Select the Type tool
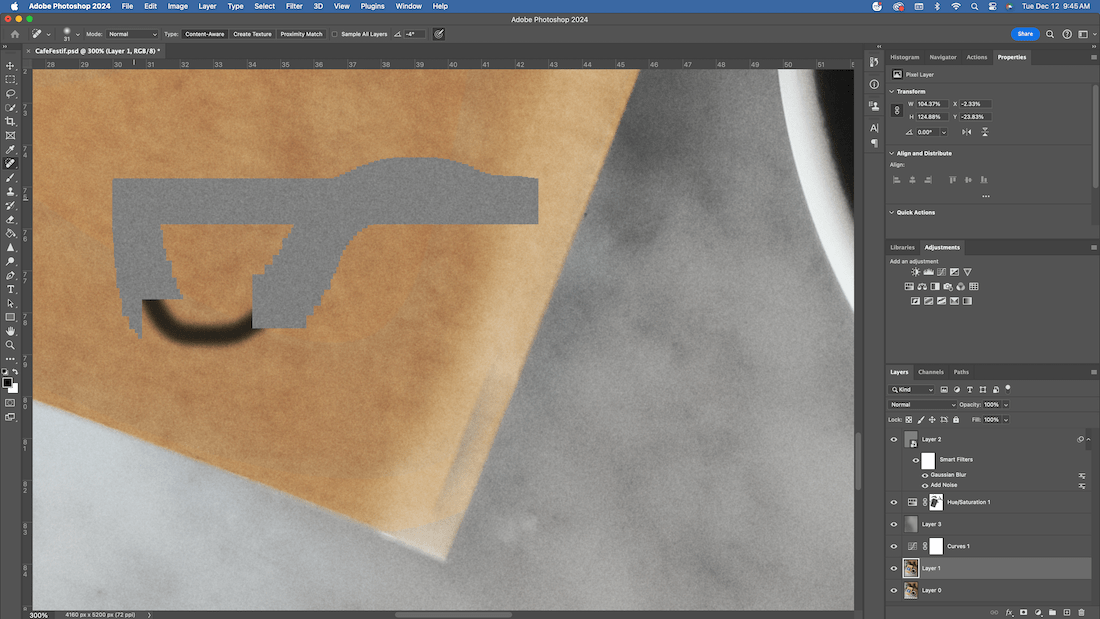The width and height of the screenshot is (1100, 619). (10, 289)
